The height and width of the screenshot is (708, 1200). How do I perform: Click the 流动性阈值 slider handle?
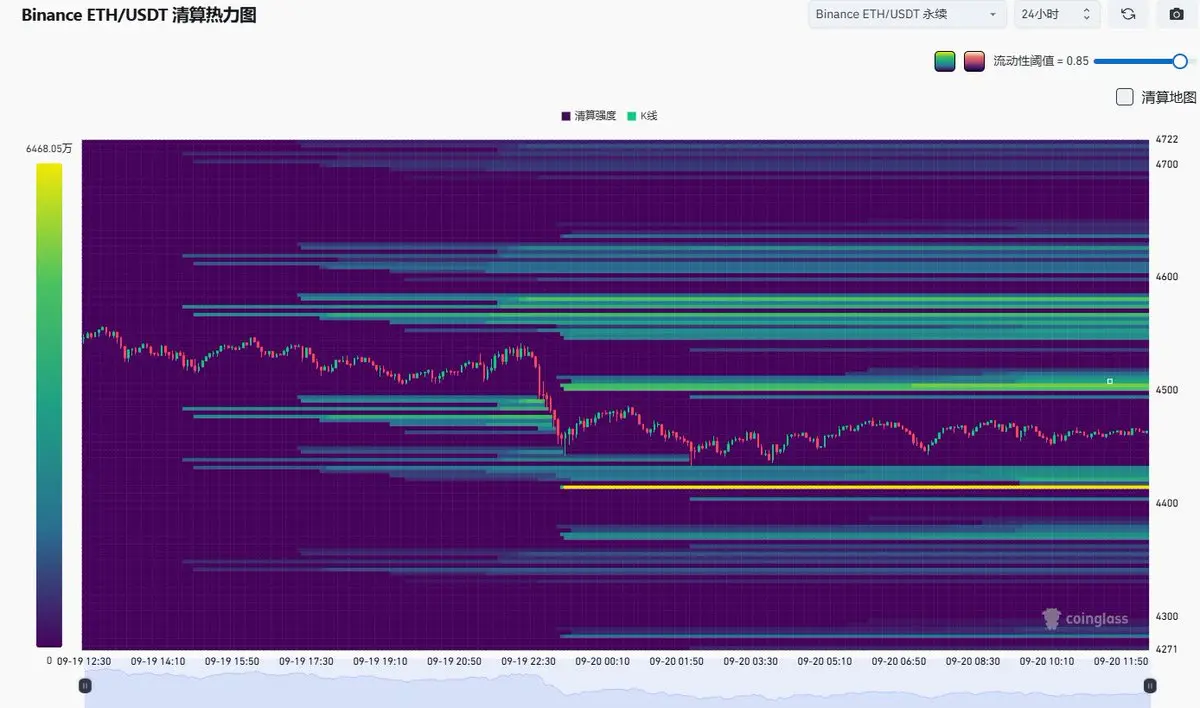click(1180, 61)
